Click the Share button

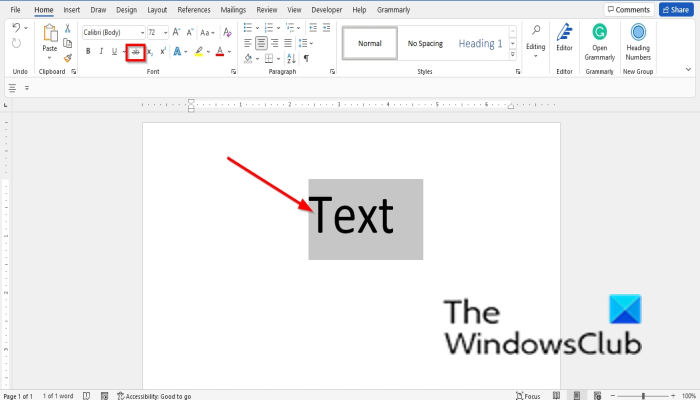pos(675,9)
